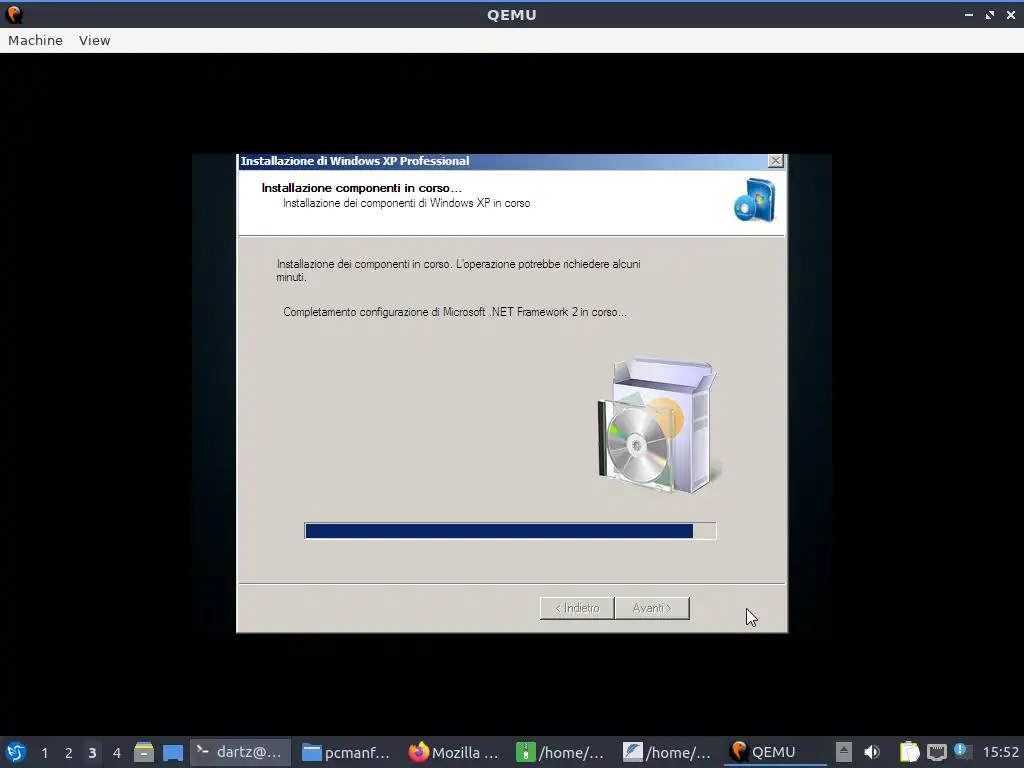The image size is (1024, 768).
Task: Click the QEMU logo in the title bar
Action: [x=13, y=14]
